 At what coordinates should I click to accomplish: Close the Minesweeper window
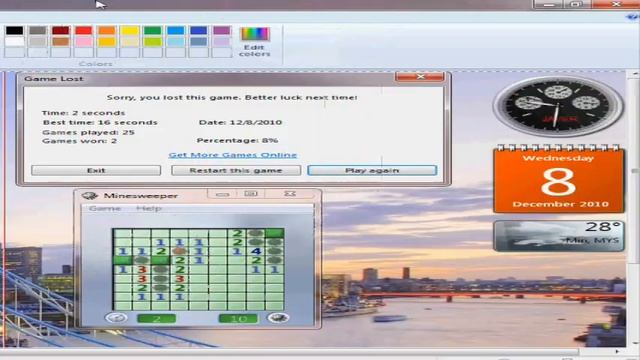(x=290, y=194)
